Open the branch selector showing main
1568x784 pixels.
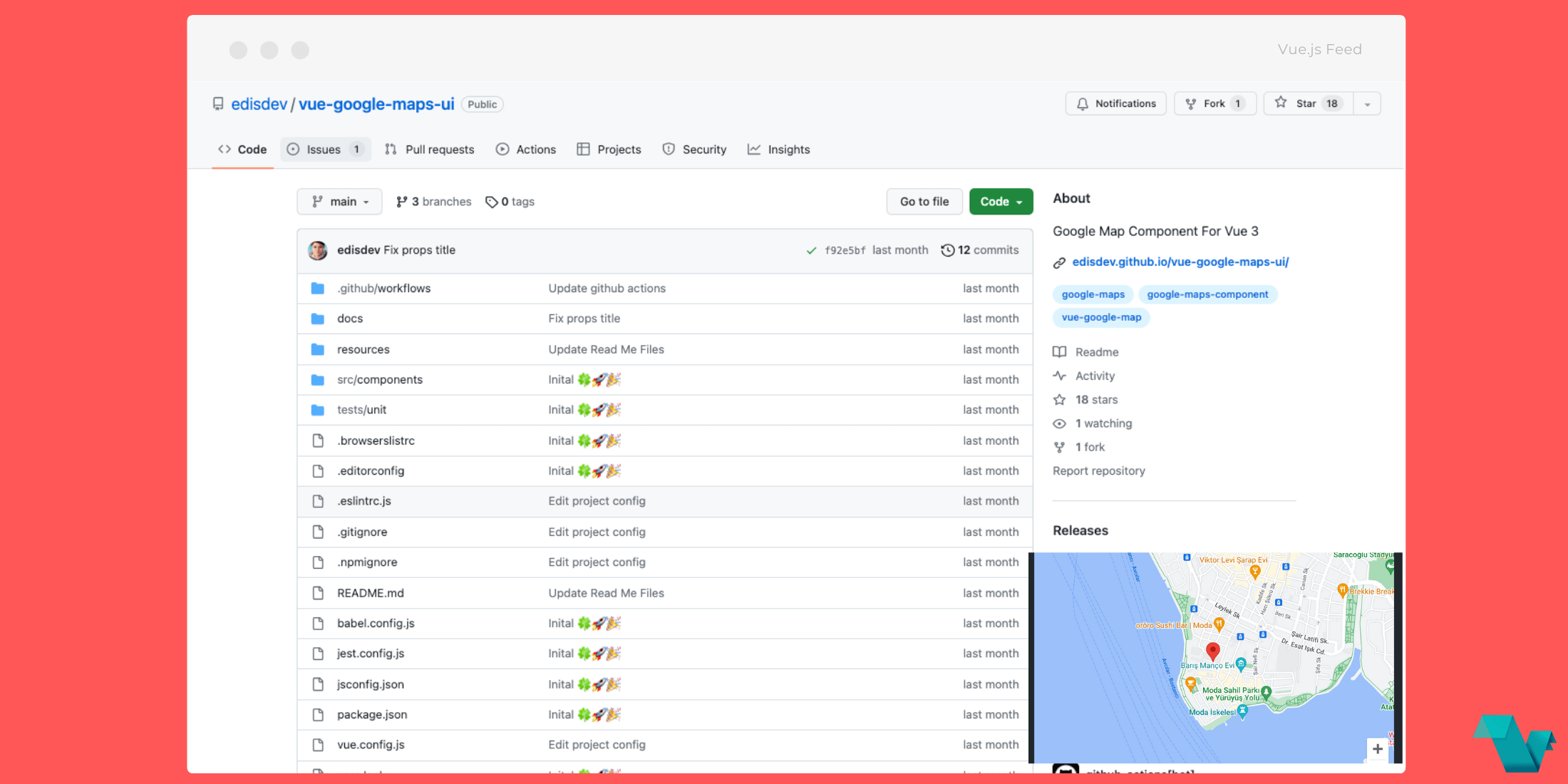coord(339,201)
